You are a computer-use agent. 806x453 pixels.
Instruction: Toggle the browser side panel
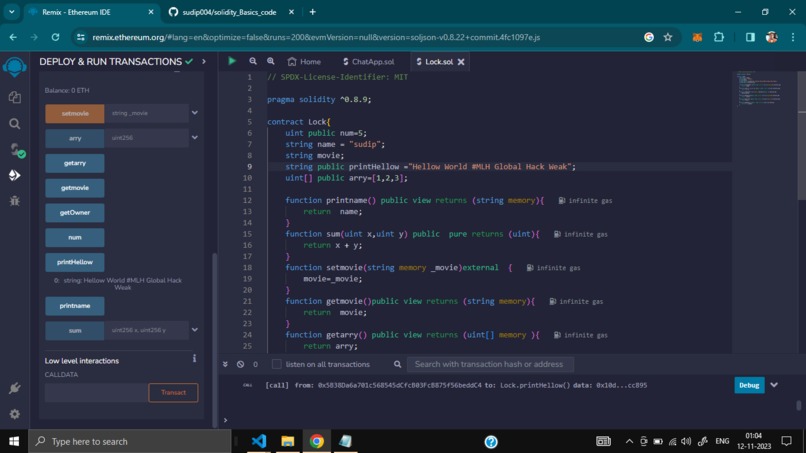coord(750,37)
